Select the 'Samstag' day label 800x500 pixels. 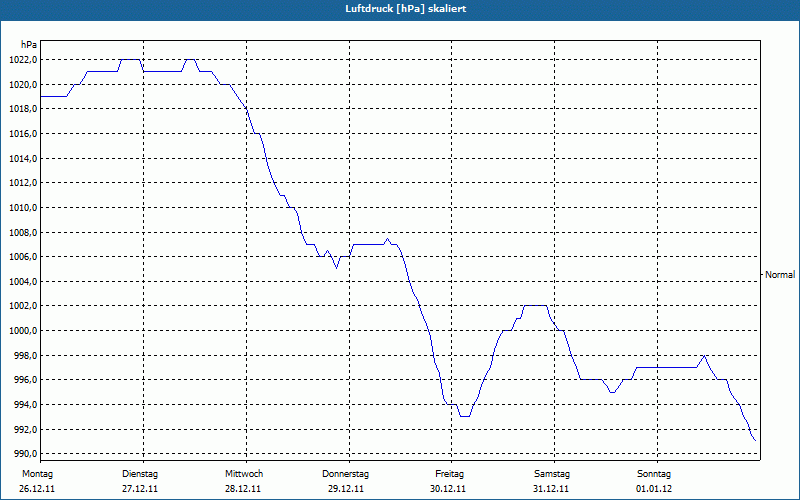[552, 474]
